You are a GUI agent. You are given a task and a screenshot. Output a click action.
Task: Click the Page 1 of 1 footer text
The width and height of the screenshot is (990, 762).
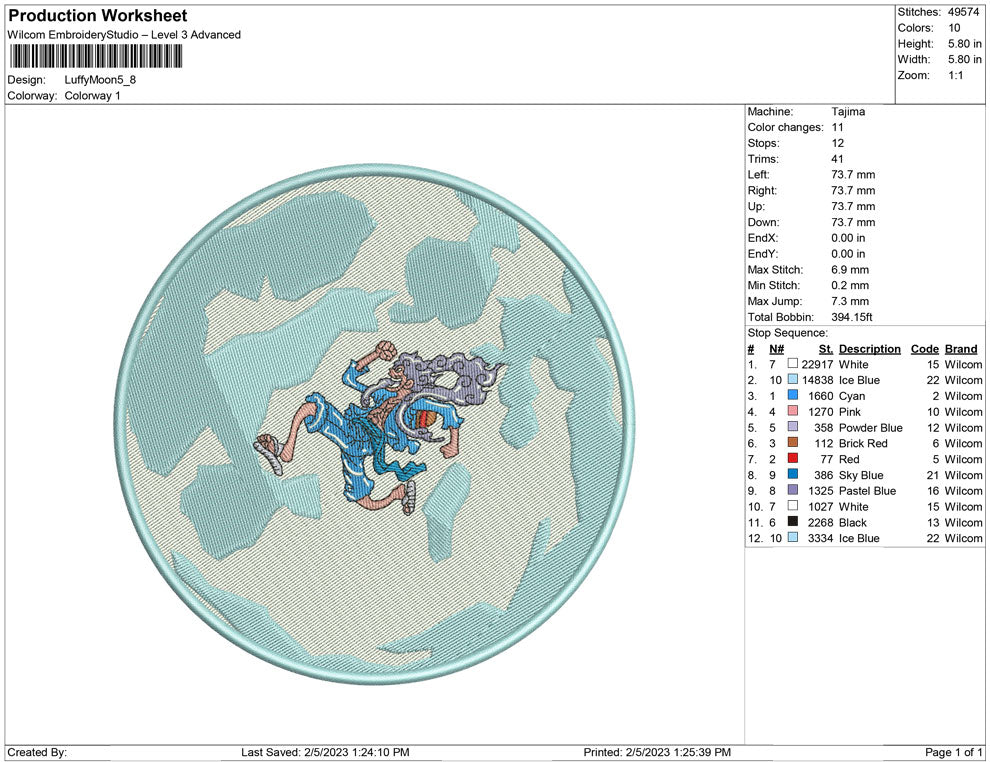coord(954,752)
